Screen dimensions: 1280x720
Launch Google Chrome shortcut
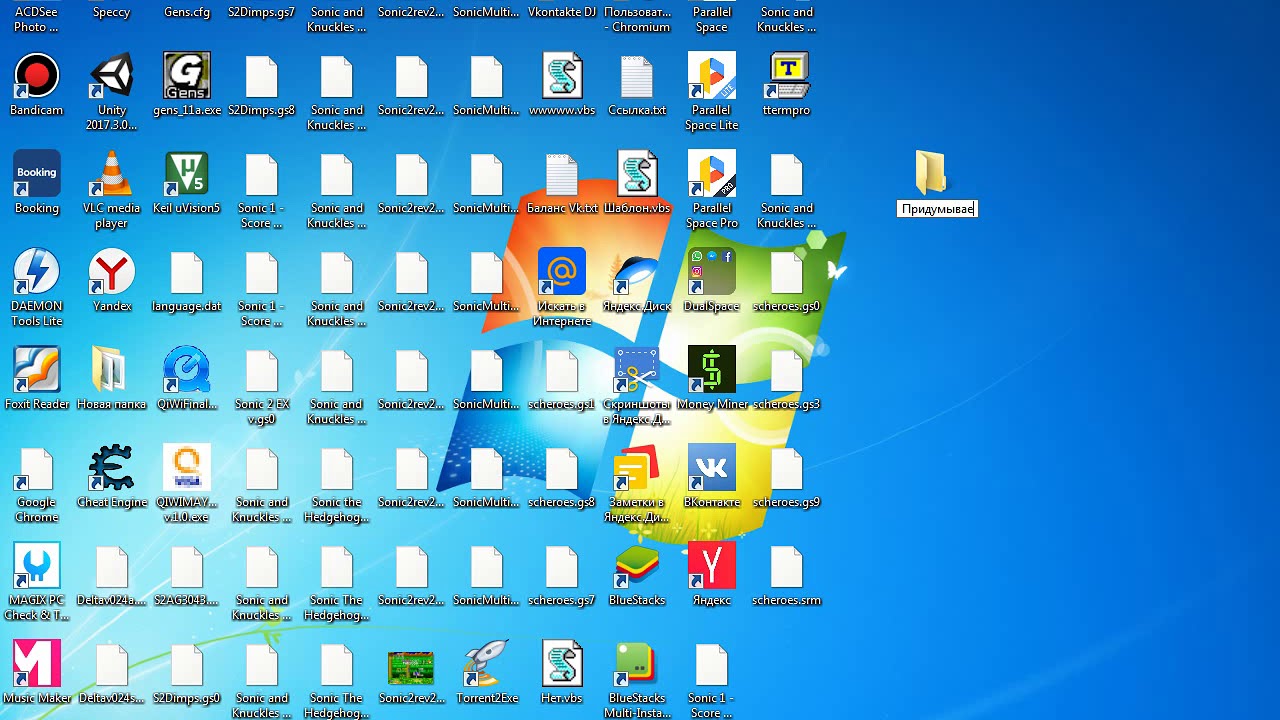[37, 469]
